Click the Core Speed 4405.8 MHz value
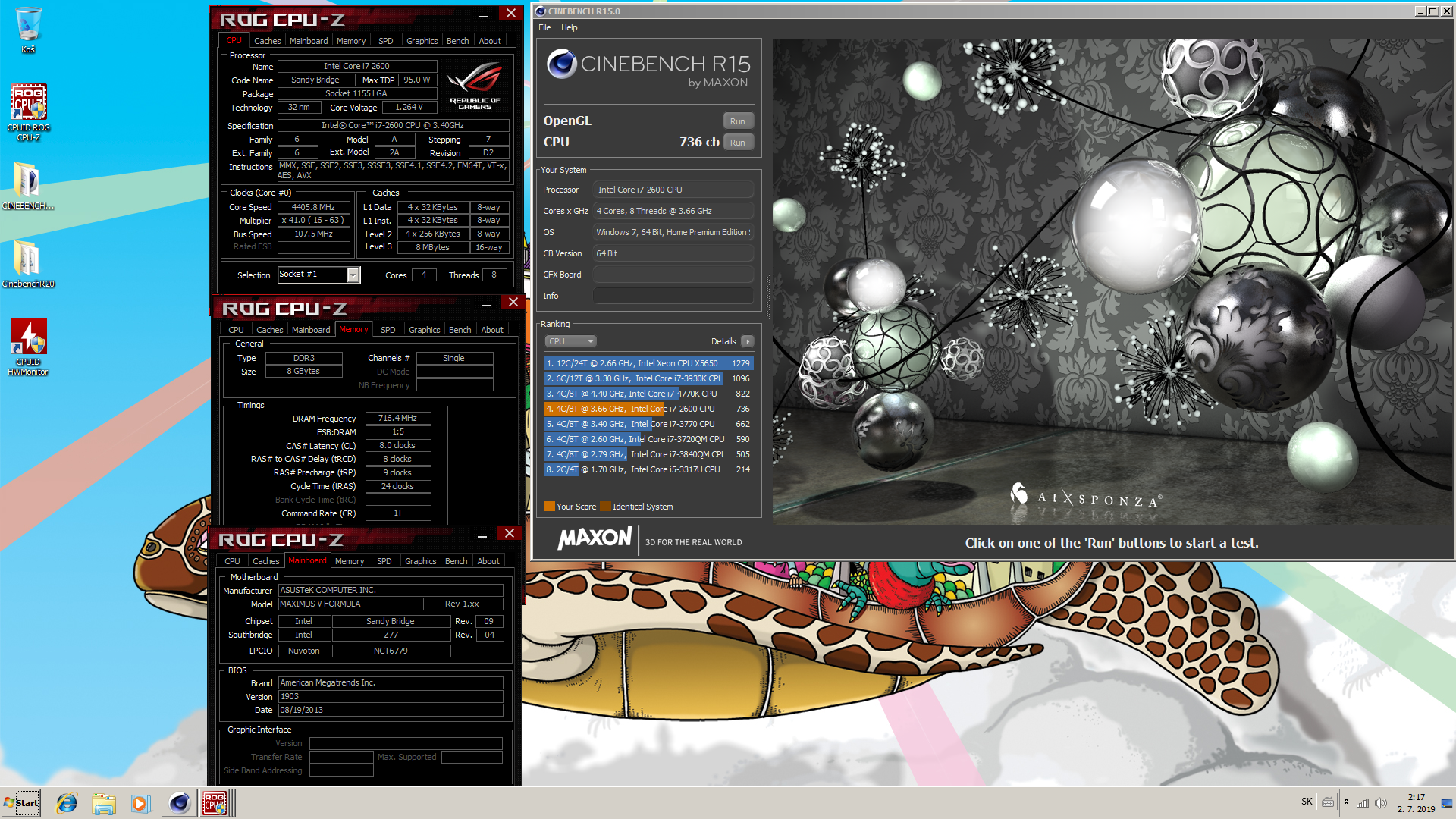 pos(313,207)
